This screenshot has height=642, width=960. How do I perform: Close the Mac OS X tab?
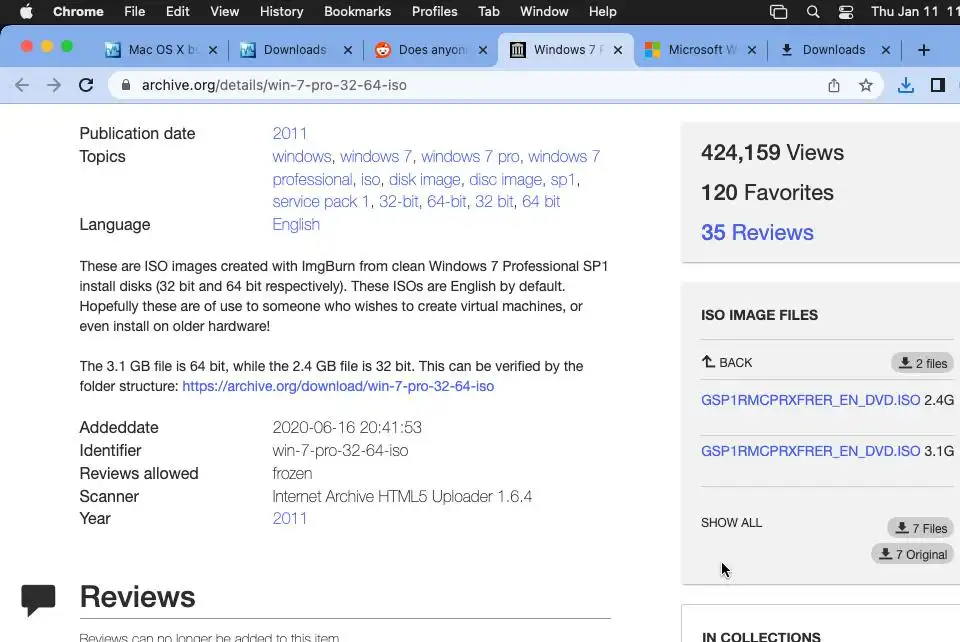click(213, 50)
